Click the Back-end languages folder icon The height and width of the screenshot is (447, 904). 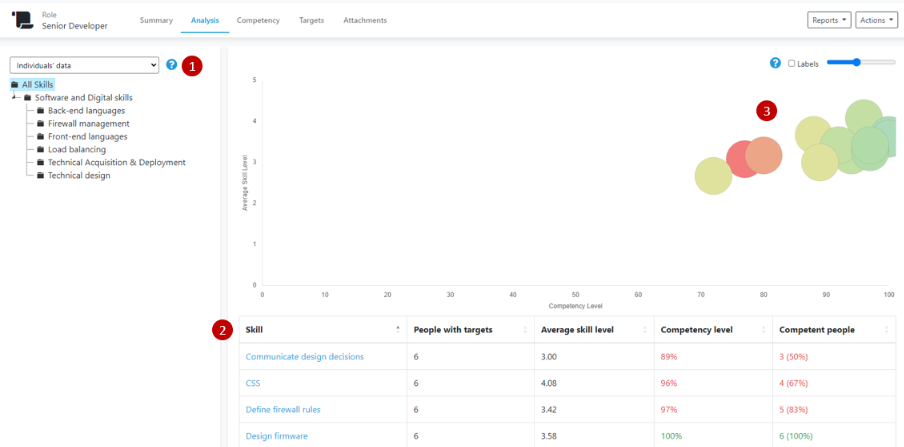[40, 111]
